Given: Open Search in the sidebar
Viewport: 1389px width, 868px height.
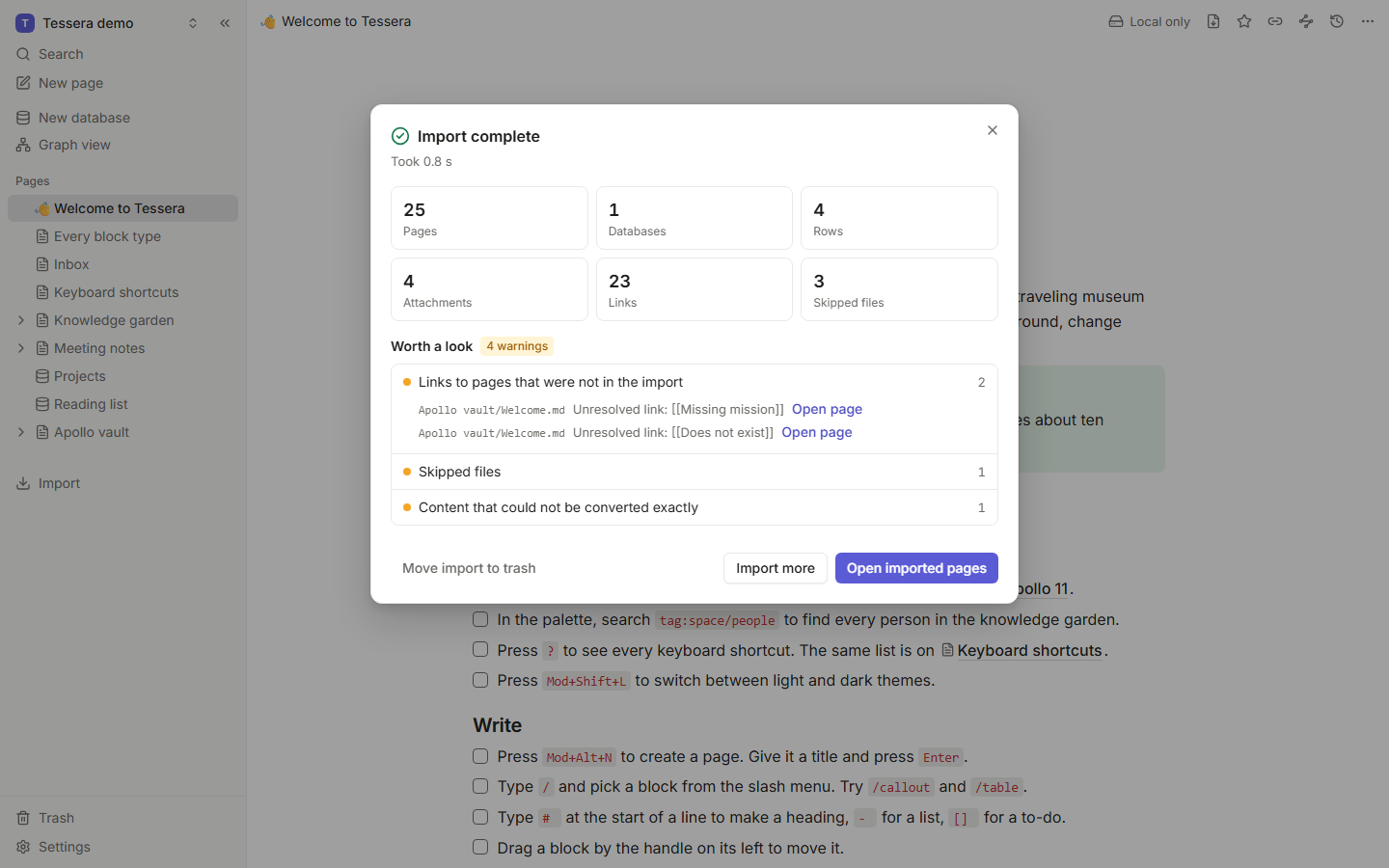Looking at the screenshot, I should (123, 54).
